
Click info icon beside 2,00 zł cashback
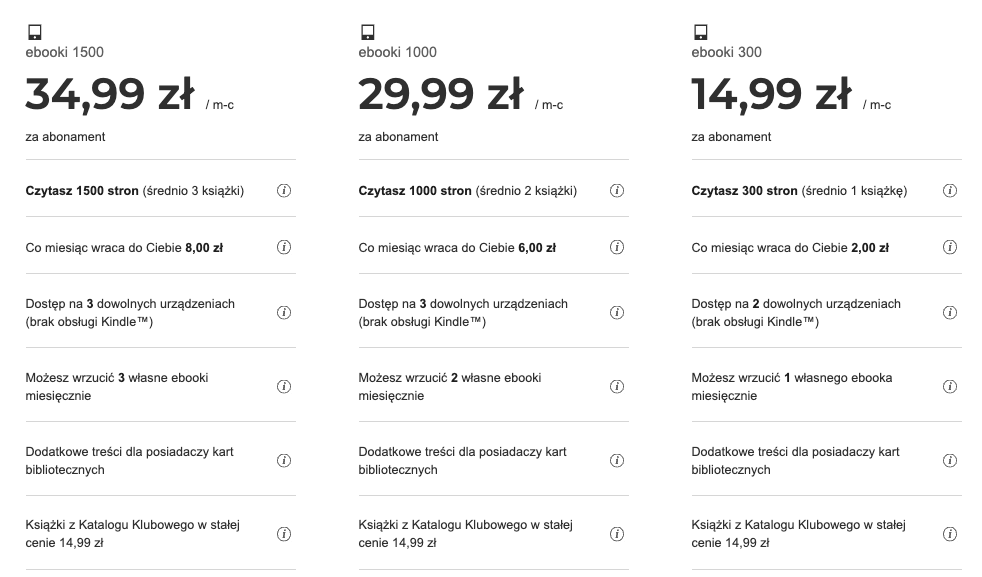[950, 247]
